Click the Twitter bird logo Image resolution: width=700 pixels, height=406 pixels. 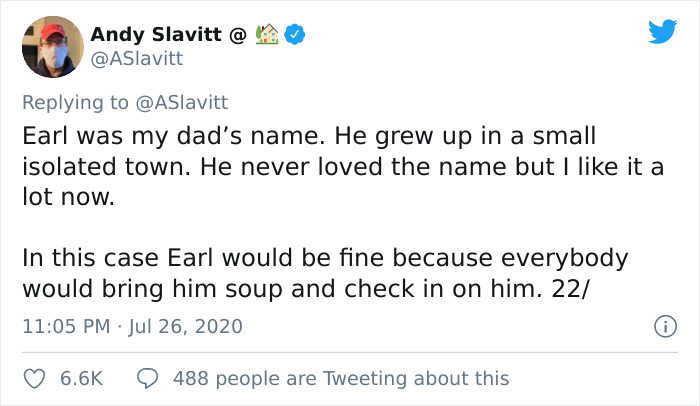(662, 31)
